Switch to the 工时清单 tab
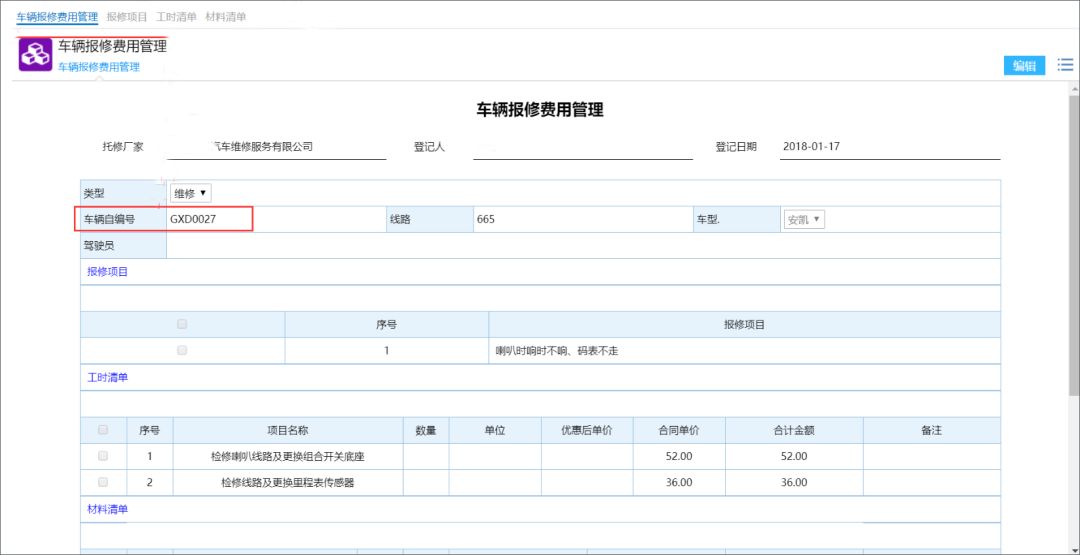This screenshot has width=1080, height=555. click(176, 17)
